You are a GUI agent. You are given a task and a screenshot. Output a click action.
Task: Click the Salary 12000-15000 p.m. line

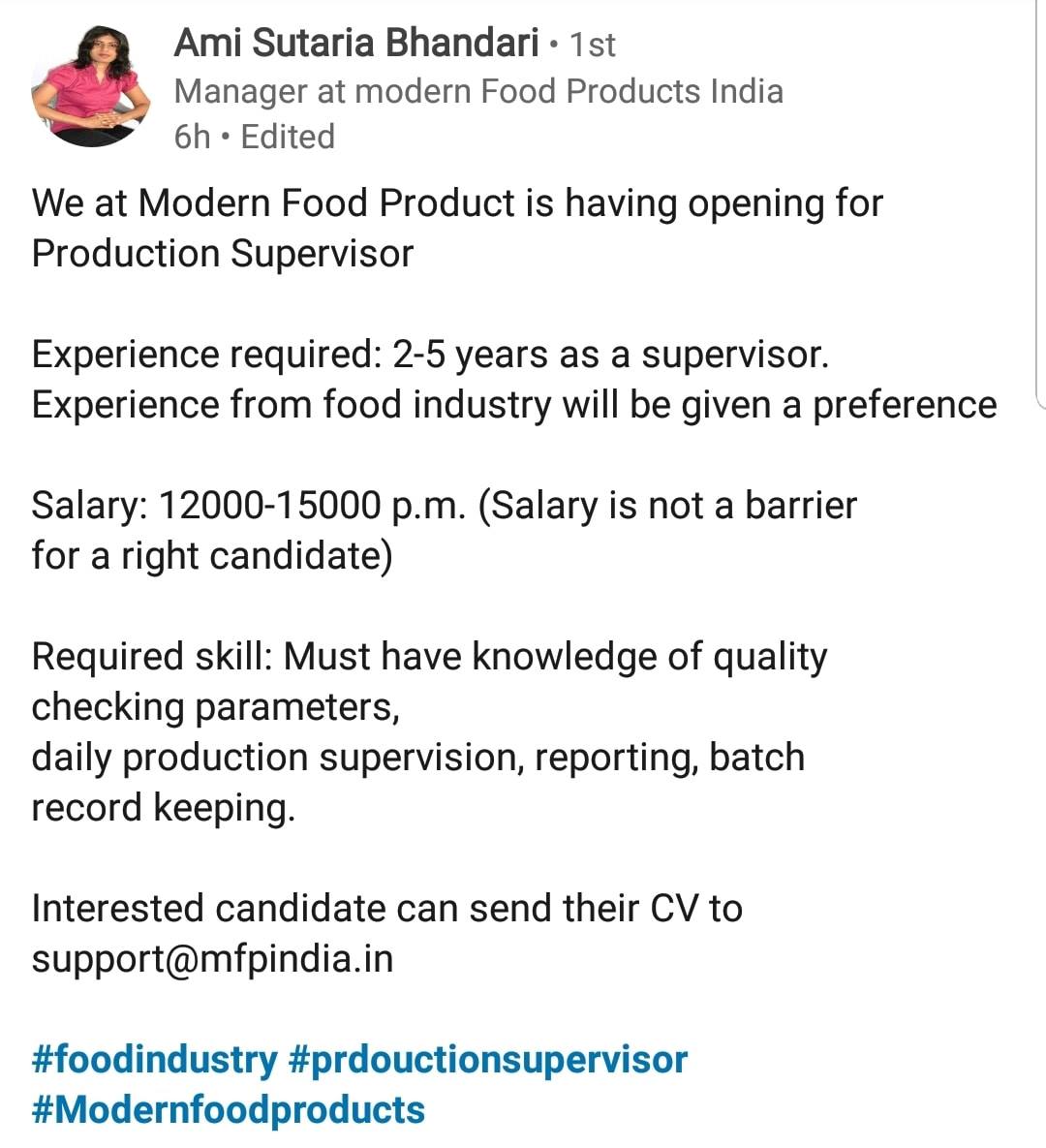coord(445,506)
